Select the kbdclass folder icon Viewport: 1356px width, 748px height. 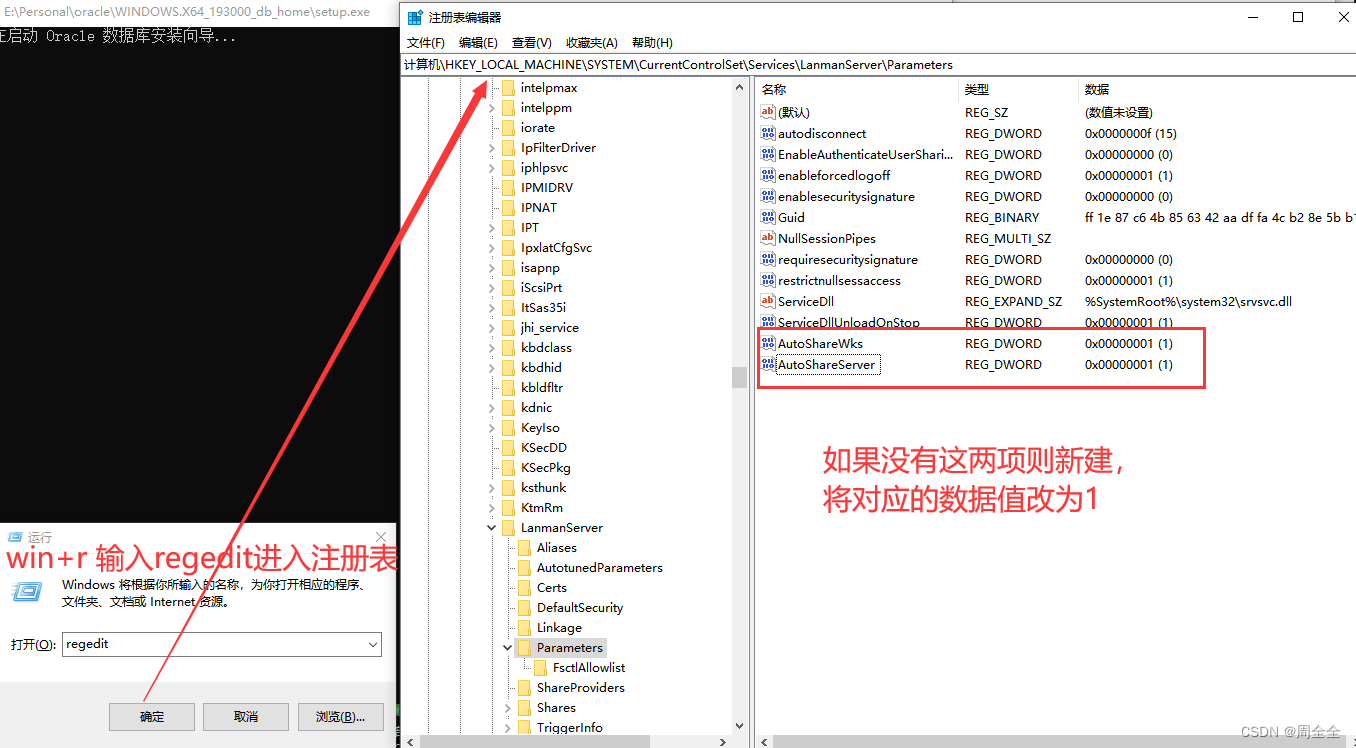(508, 348)
